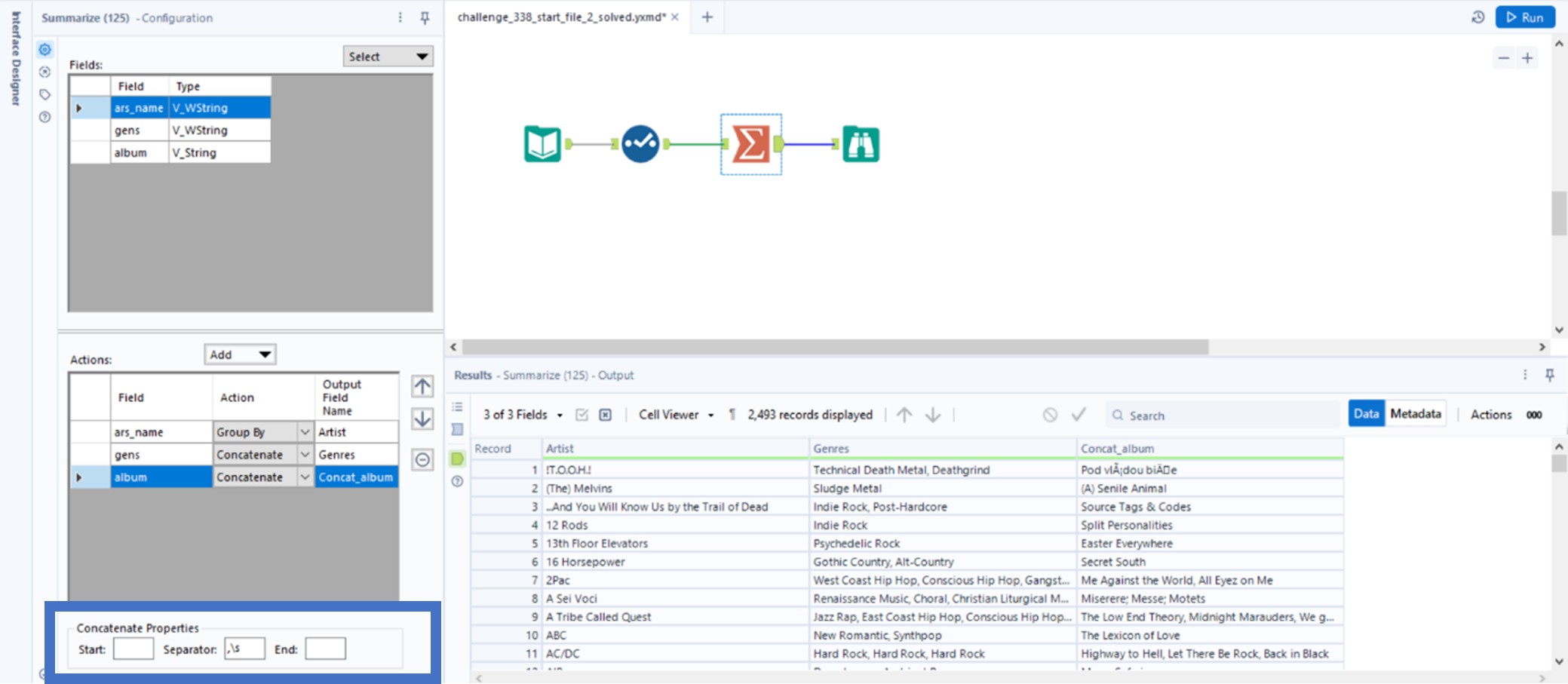This screenshot has height=684, width=1568.
Task: Select the Browse tool on canvas
Action: (861, 144)
